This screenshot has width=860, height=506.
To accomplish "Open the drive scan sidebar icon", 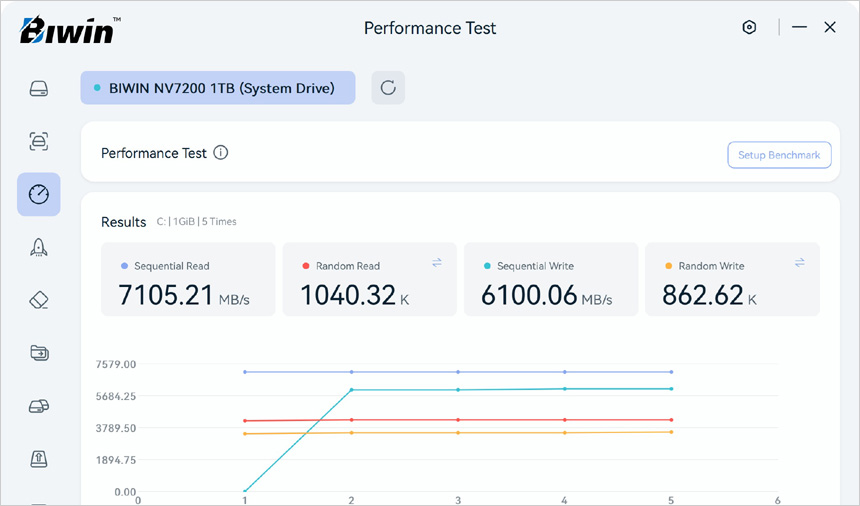I will click(38, 141).
